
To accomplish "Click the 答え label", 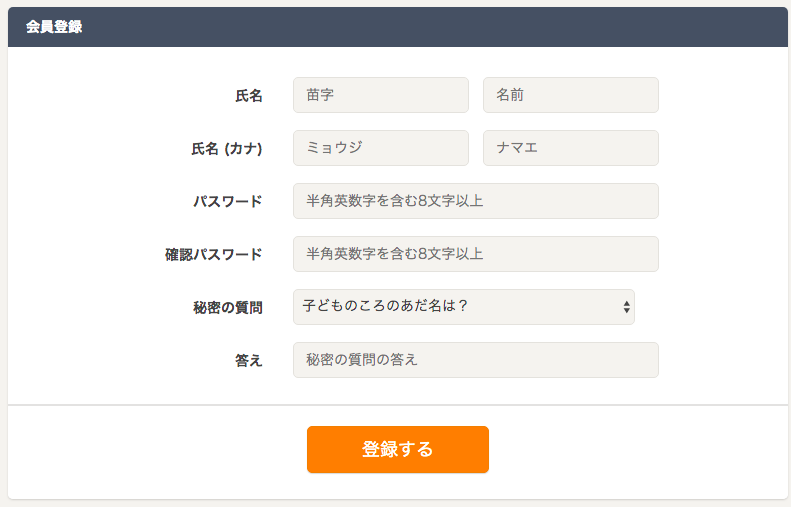I will pos(249,361).
